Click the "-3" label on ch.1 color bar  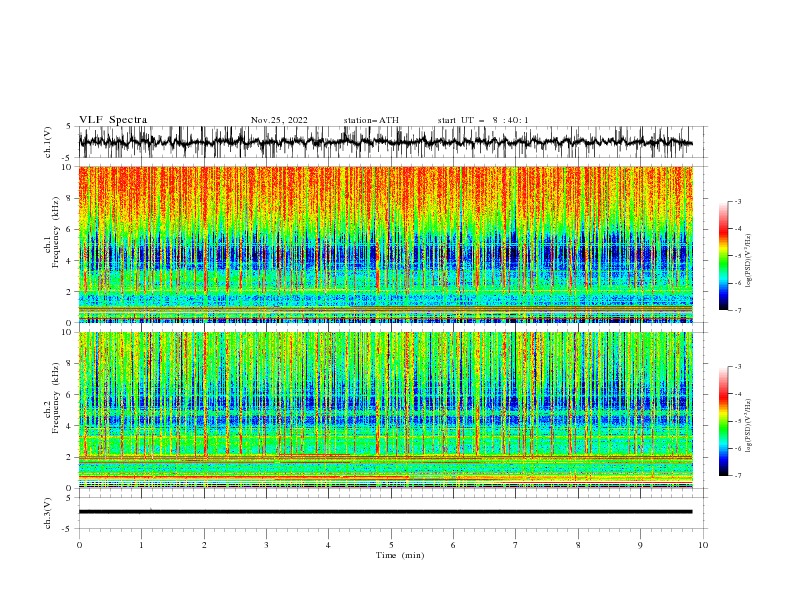click(737, 201)
